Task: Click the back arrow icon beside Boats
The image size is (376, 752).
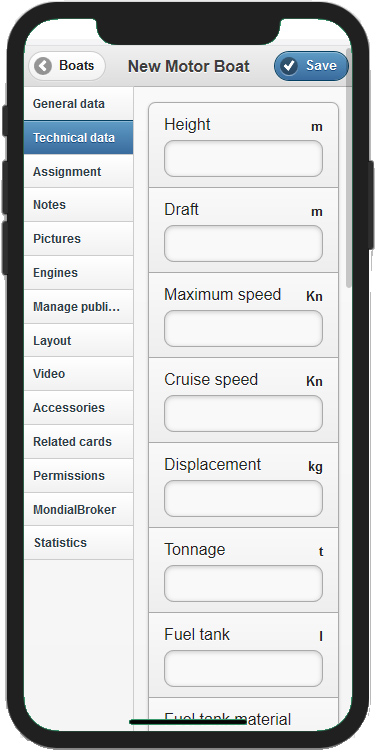Action: [43, 66]
